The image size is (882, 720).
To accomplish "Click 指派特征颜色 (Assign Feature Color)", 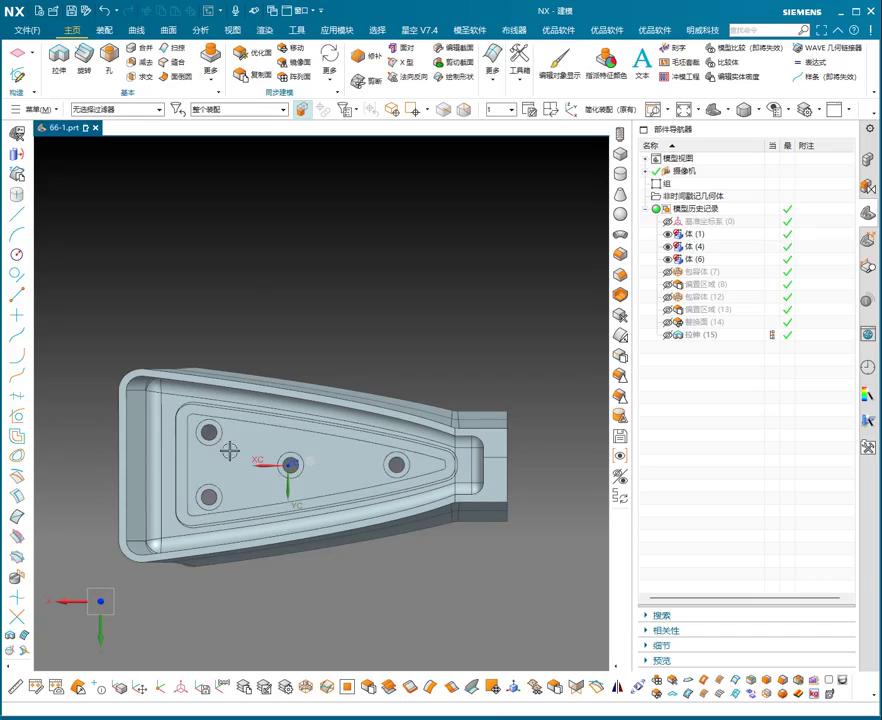I will 606,61.
